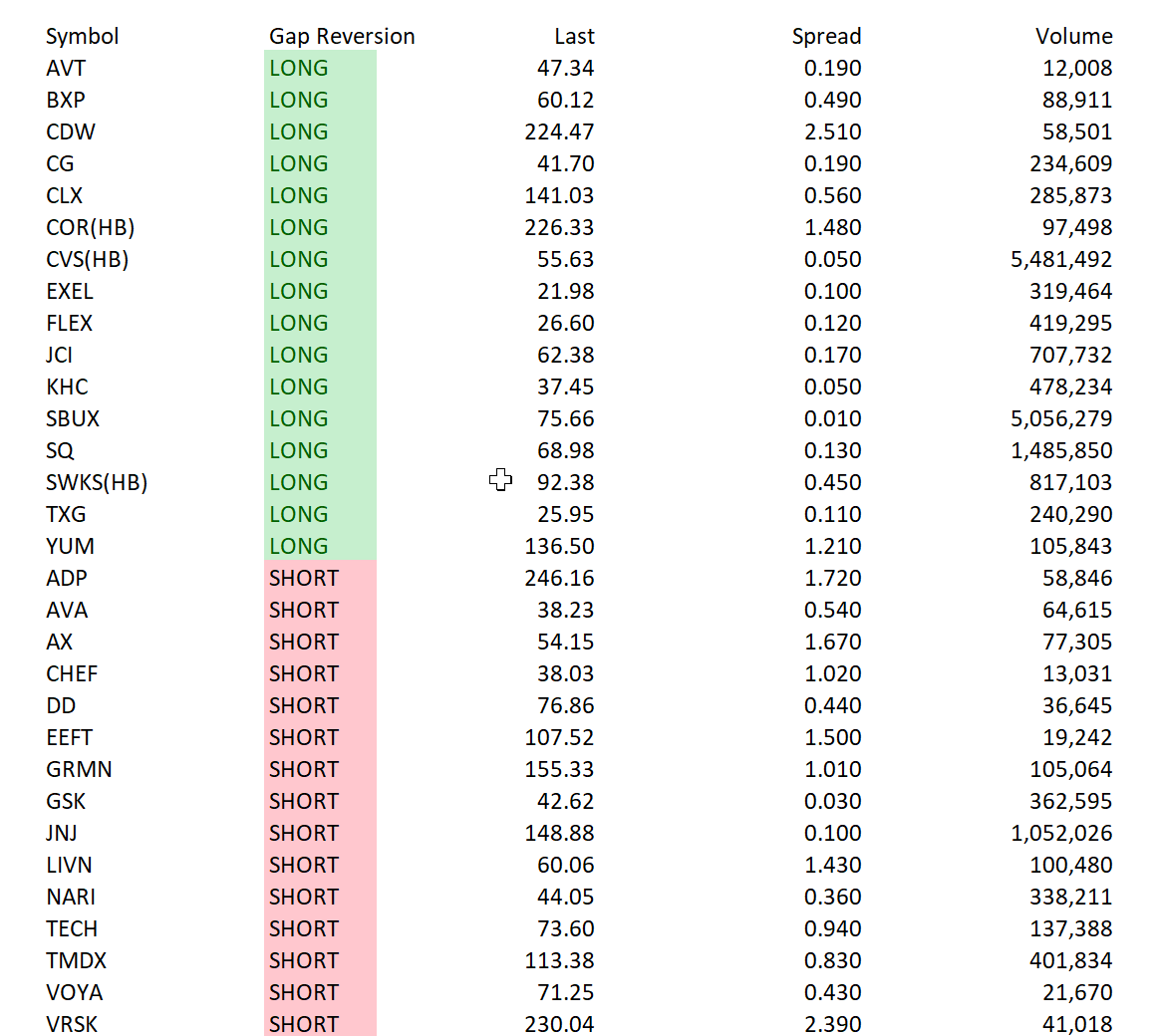Image resolution: width=1154 pixels, height=1036 pixels.
Task: Select the LONG cell for YUM
Action: tap(320, 546)
